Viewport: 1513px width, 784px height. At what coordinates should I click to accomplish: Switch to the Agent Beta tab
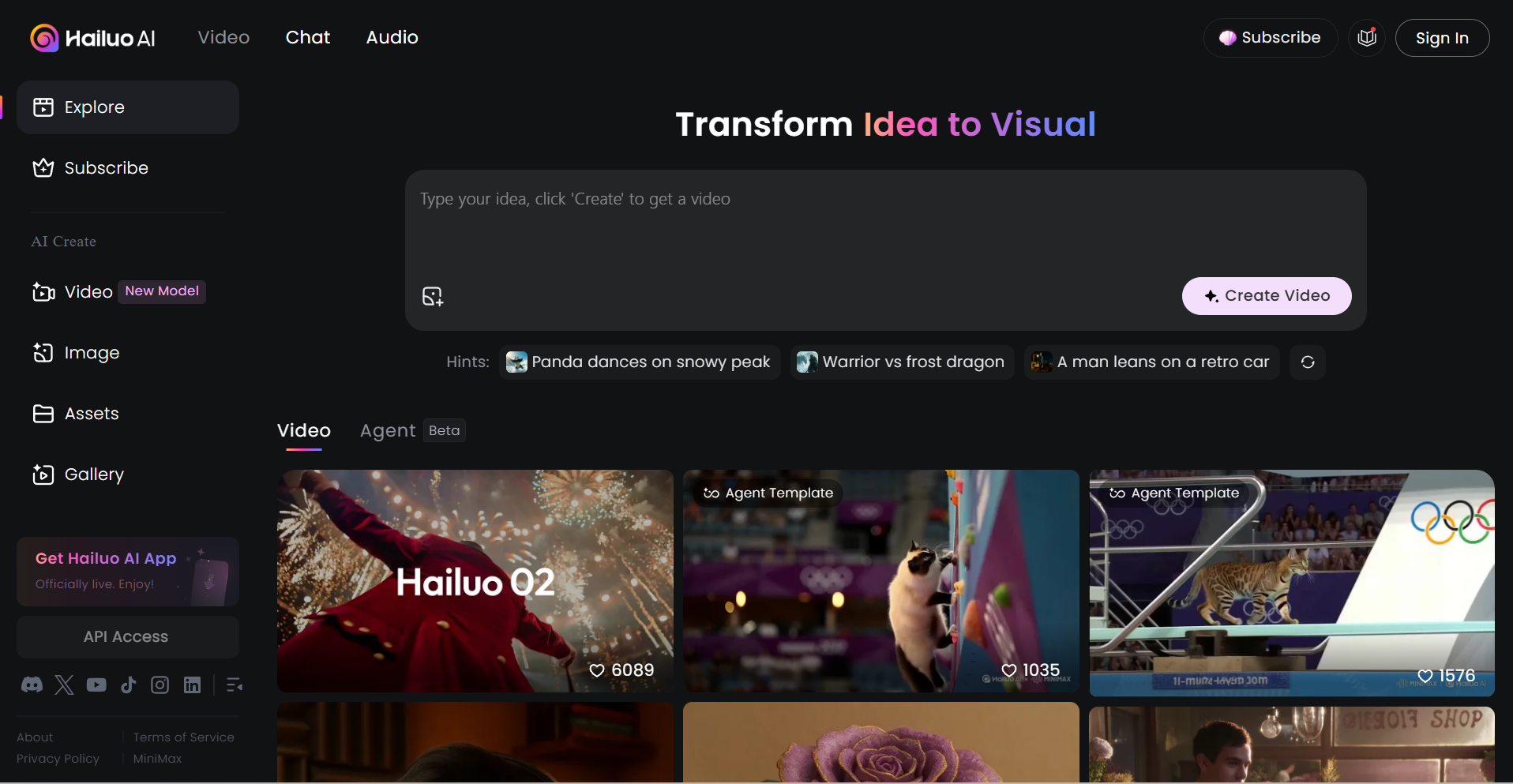(x=412, y=431)
